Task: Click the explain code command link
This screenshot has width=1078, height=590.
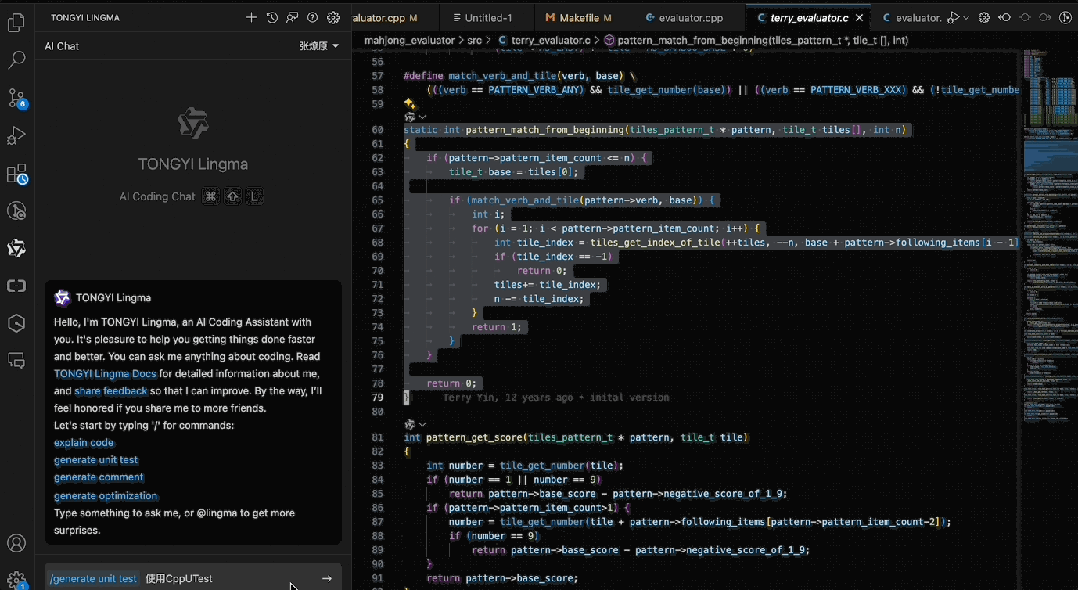Action: (84, 442)
